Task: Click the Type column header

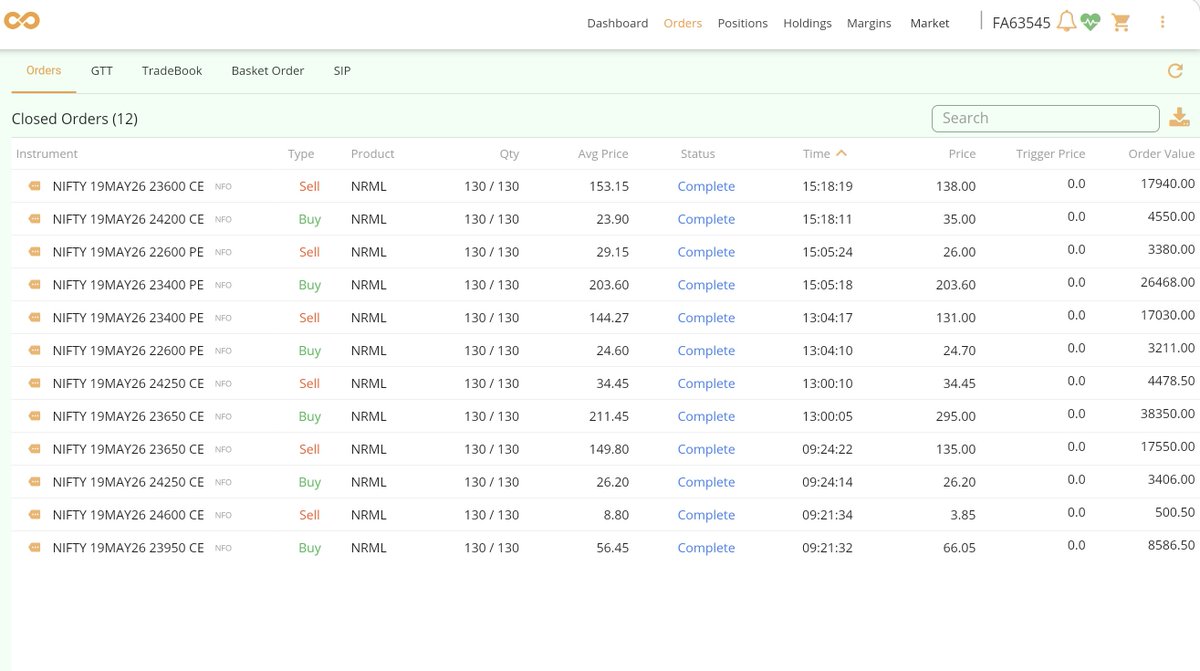Action: click(x=301, y=154)
